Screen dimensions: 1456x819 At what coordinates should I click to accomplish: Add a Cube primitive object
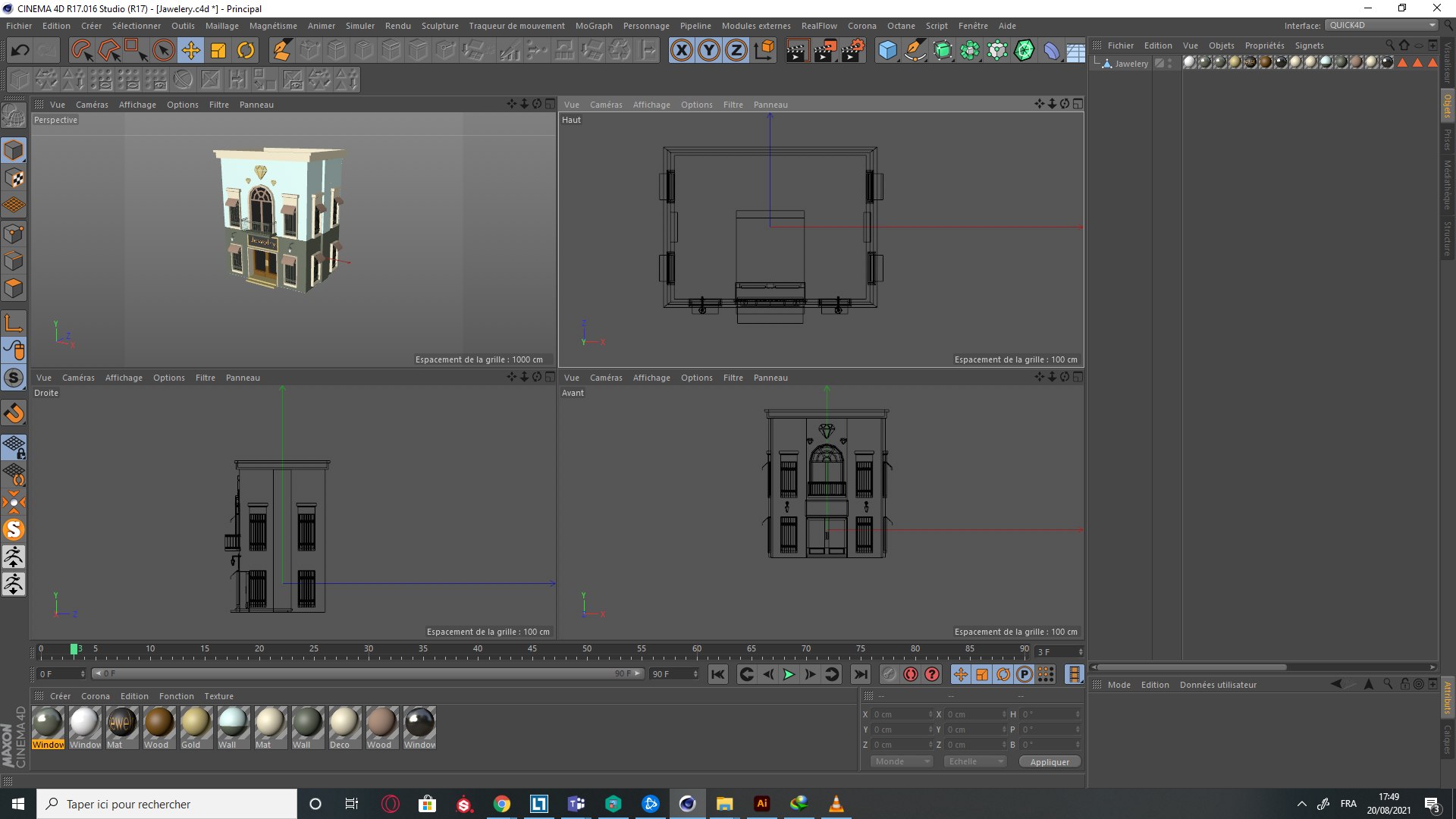(x=887, y=51)
